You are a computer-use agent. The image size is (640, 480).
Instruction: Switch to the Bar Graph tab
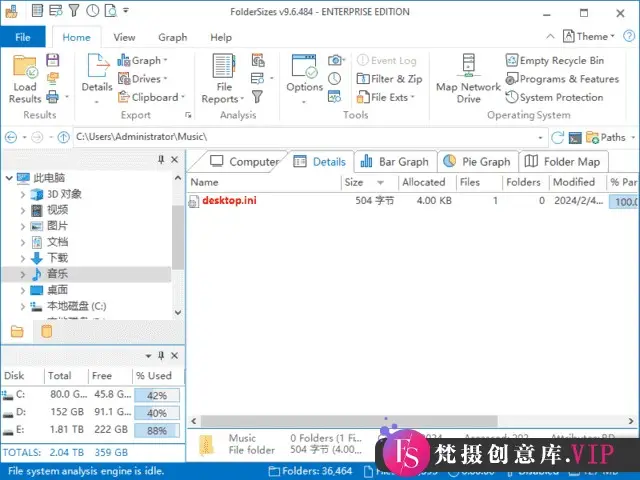point(395,162)
